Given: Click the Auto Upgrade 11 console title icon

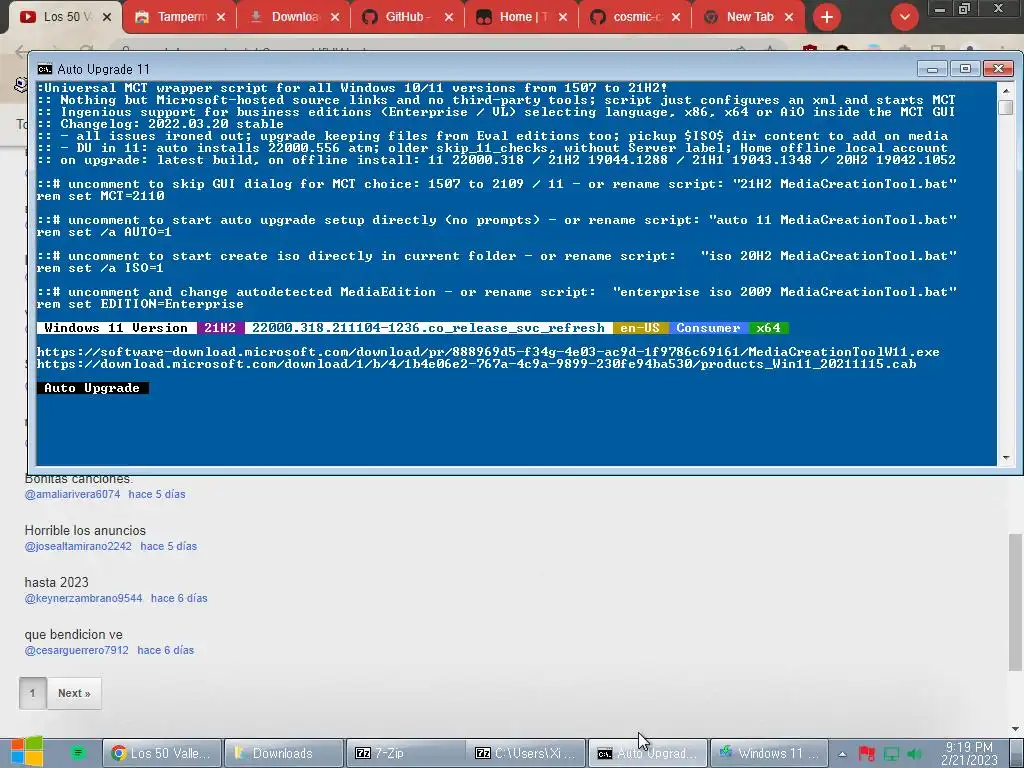Looking at the screenshot, I should pyautogui.click(x=44, y=69).
